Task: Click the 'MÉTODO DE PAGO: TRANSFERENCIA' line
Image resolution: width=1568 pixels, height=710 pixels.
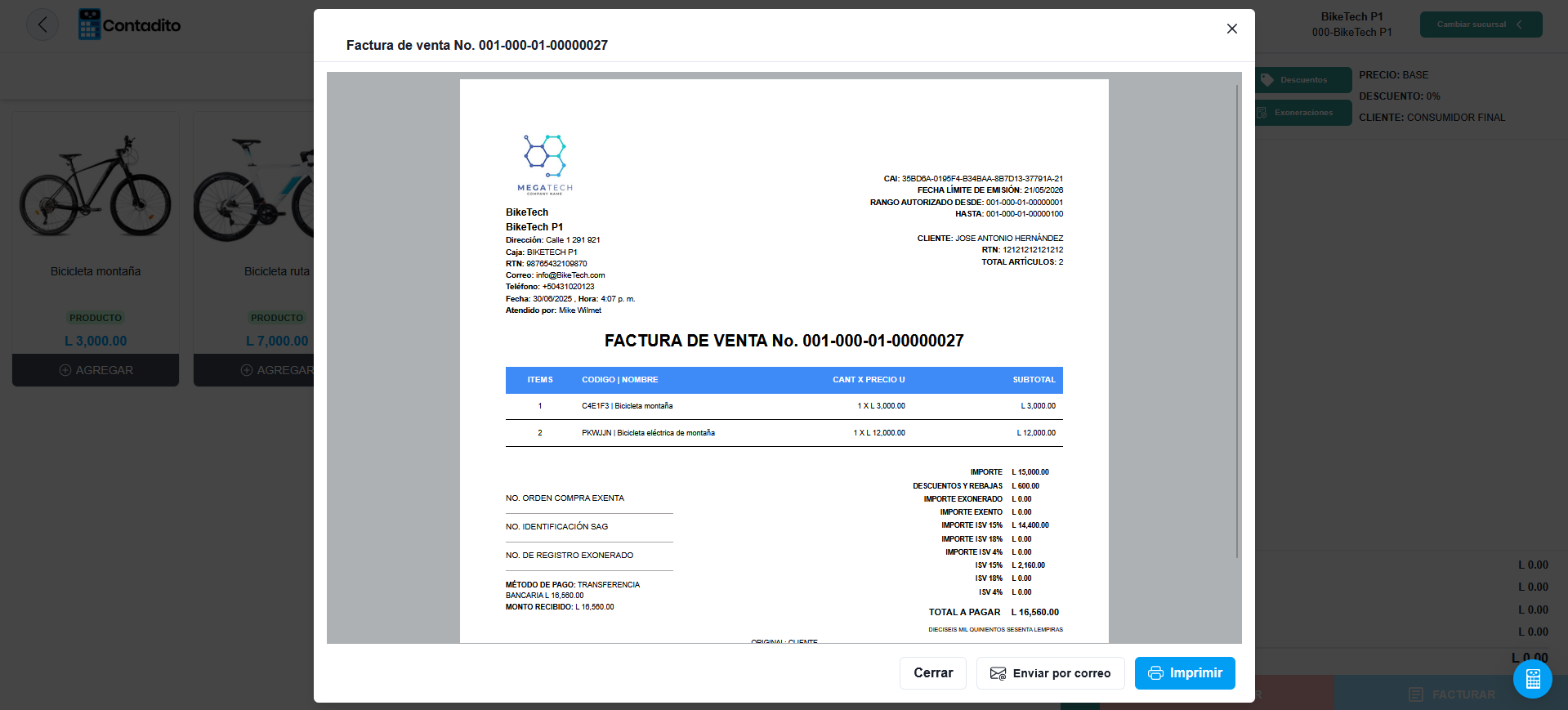Action: coord(573,585)
